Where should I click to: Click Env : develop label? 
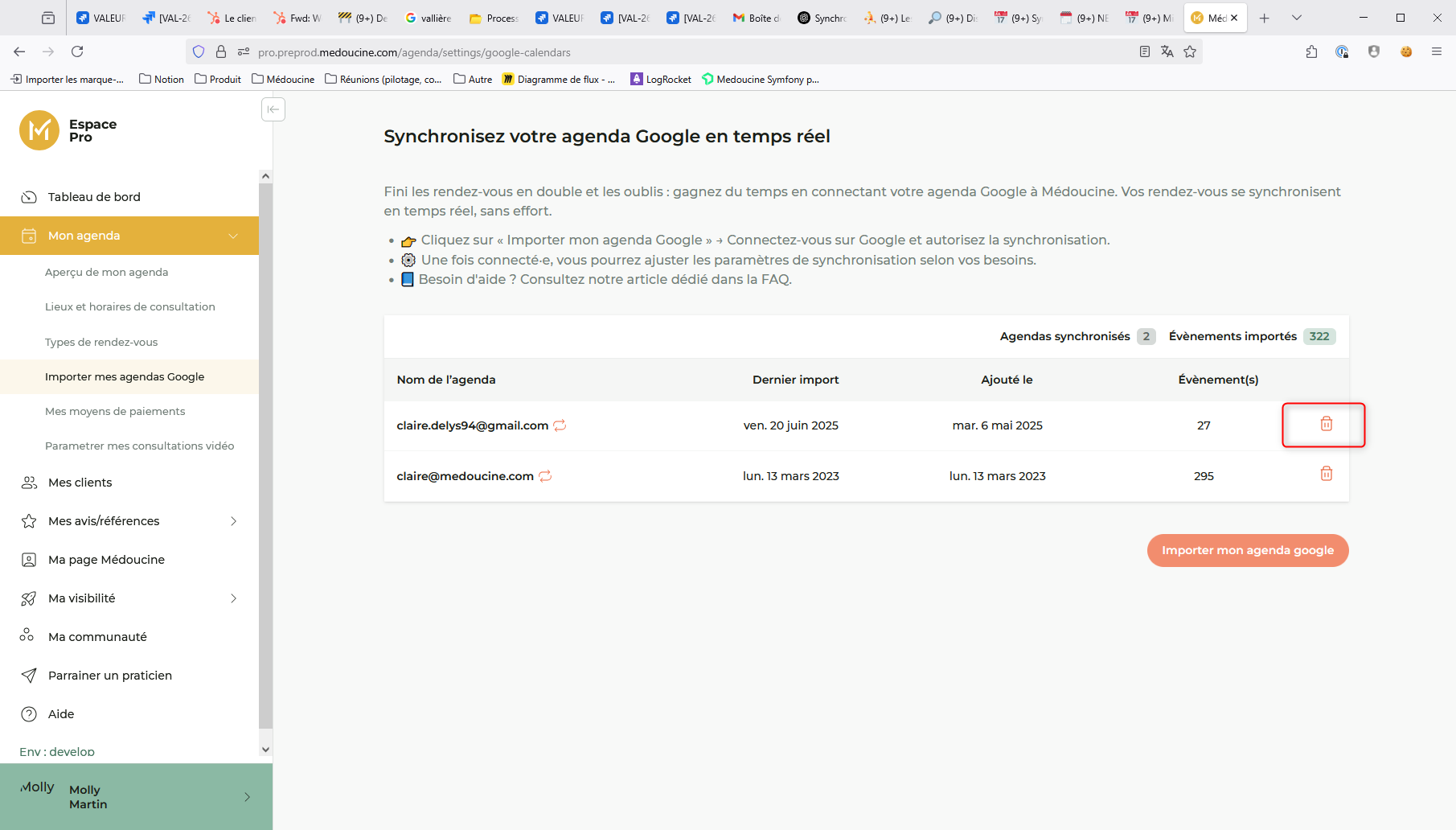(x=57, y=751)
